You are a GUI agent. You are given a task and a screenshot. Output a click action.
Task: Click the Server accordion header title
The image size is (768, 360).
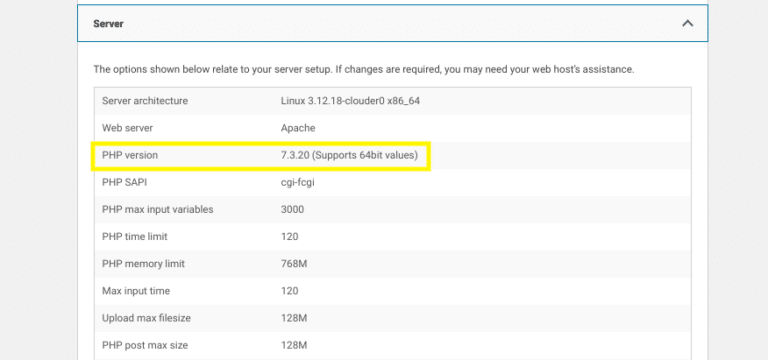[x=108, y=24]
